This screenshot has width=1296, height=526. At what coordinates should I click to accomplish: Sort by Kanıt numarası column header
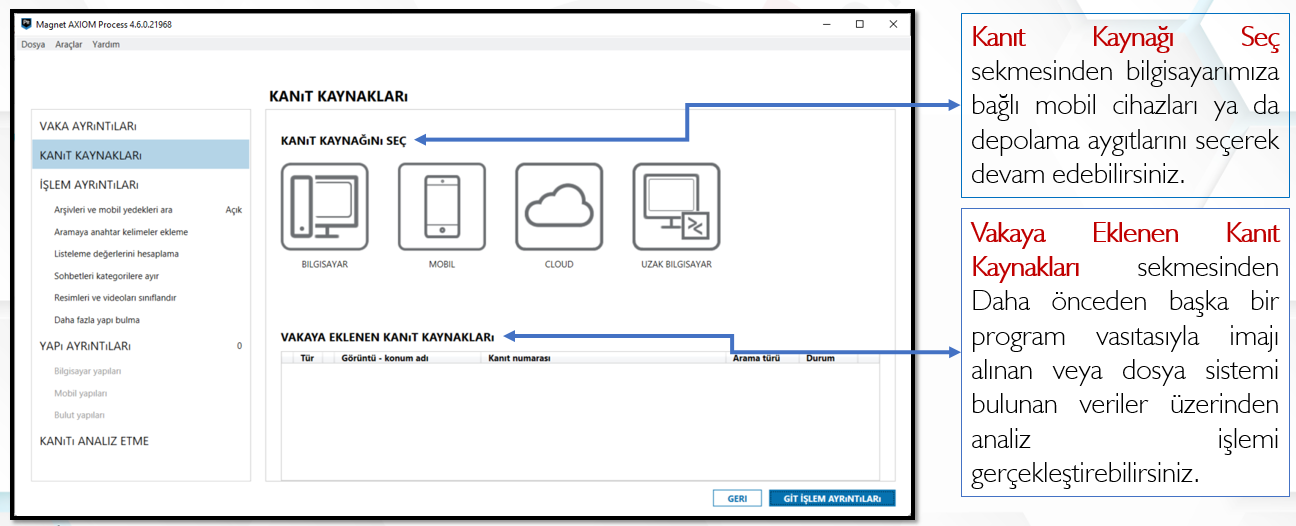pyautogui.click(x=520, y=358)
